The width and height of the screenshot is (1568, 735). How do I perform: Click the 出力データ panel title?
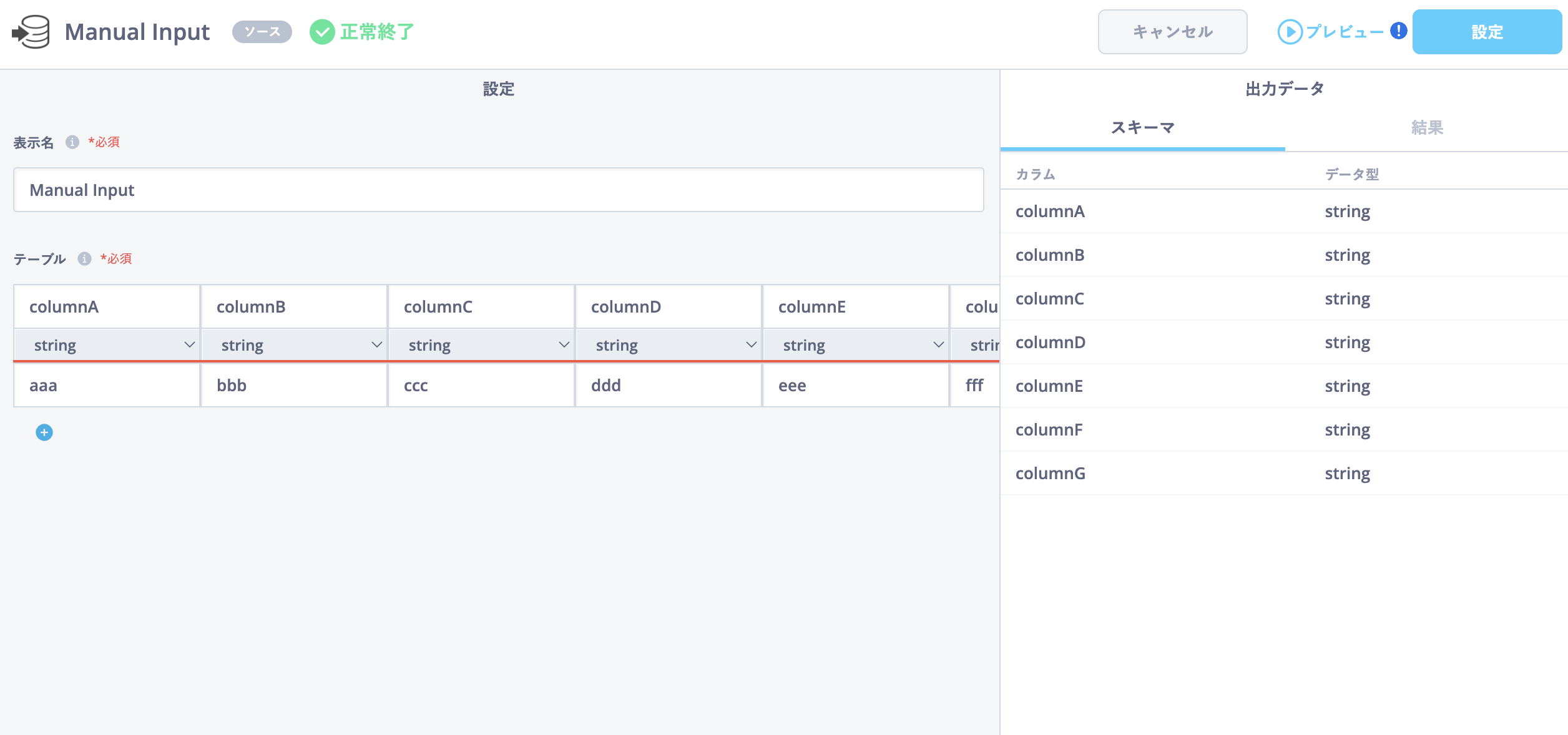[x=1285, y=89]
